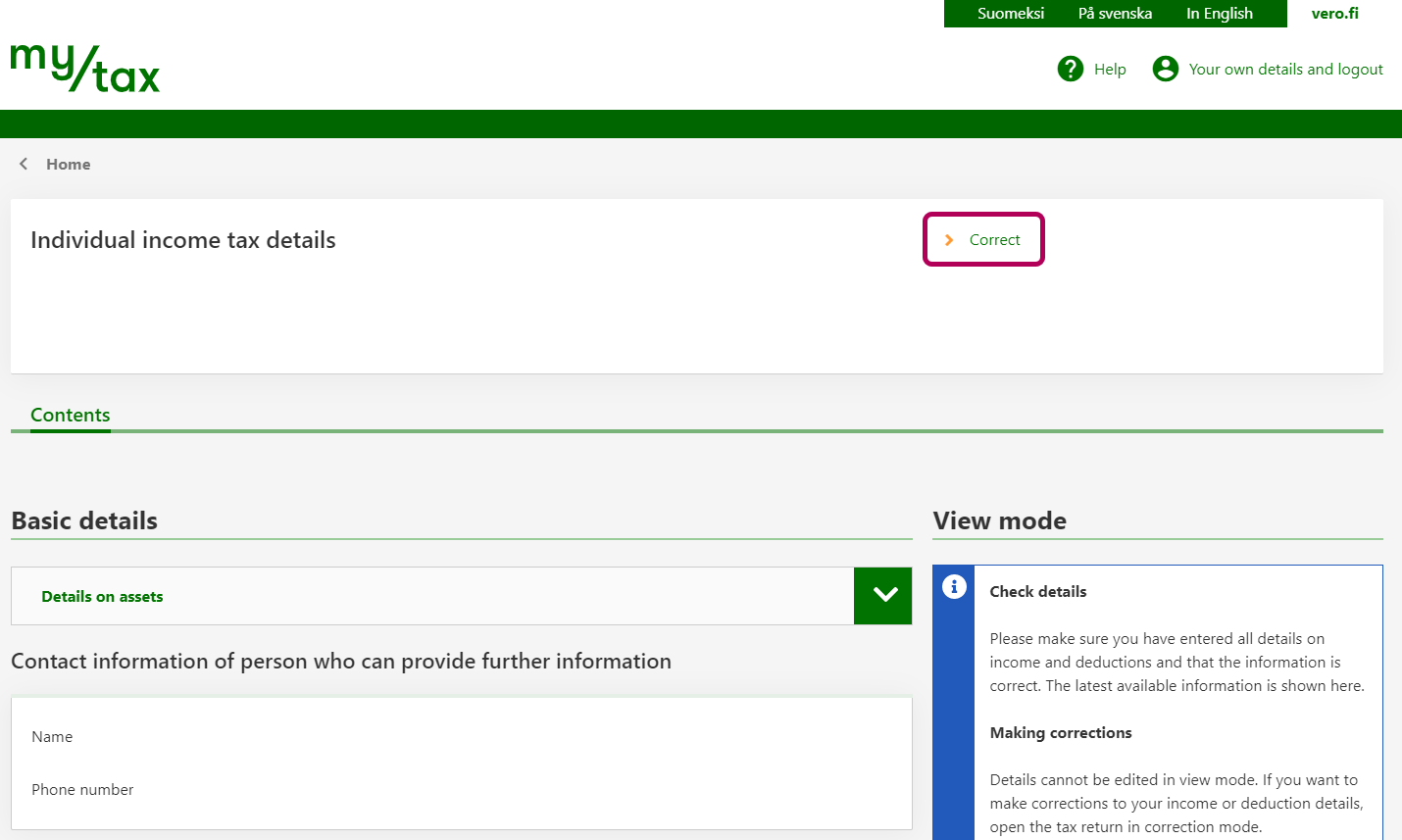Open the Help text link
The image size is (1402, 840).
[1110, 70]
